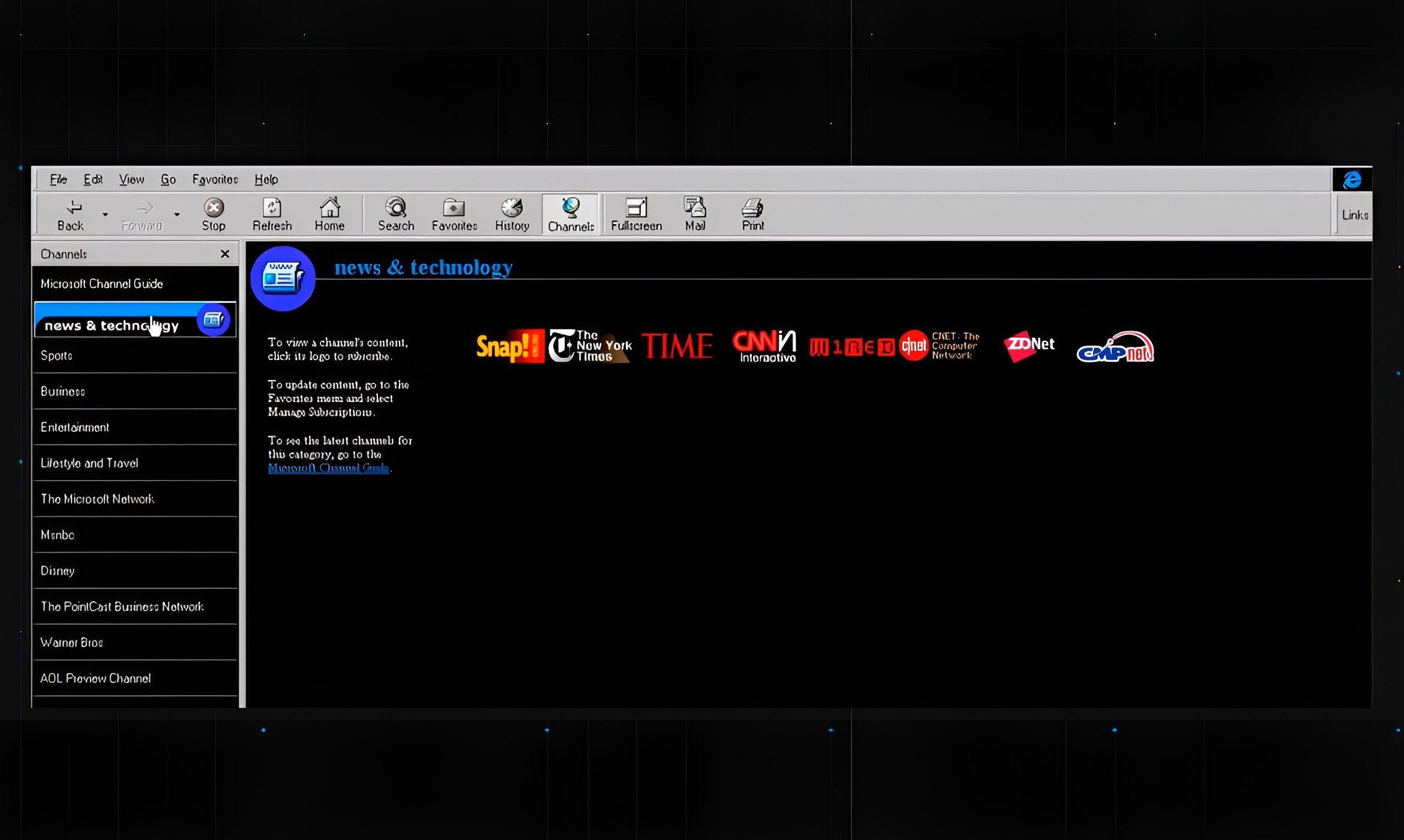Open the Msnbc channel
1404x840 pixels.
(x=135, y=535)
